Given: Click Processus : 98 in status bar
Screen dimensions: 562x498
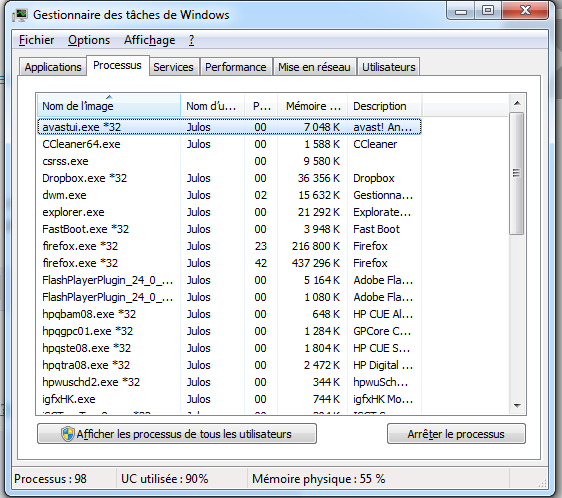Looking at the screenshot, I should point(50,479).
